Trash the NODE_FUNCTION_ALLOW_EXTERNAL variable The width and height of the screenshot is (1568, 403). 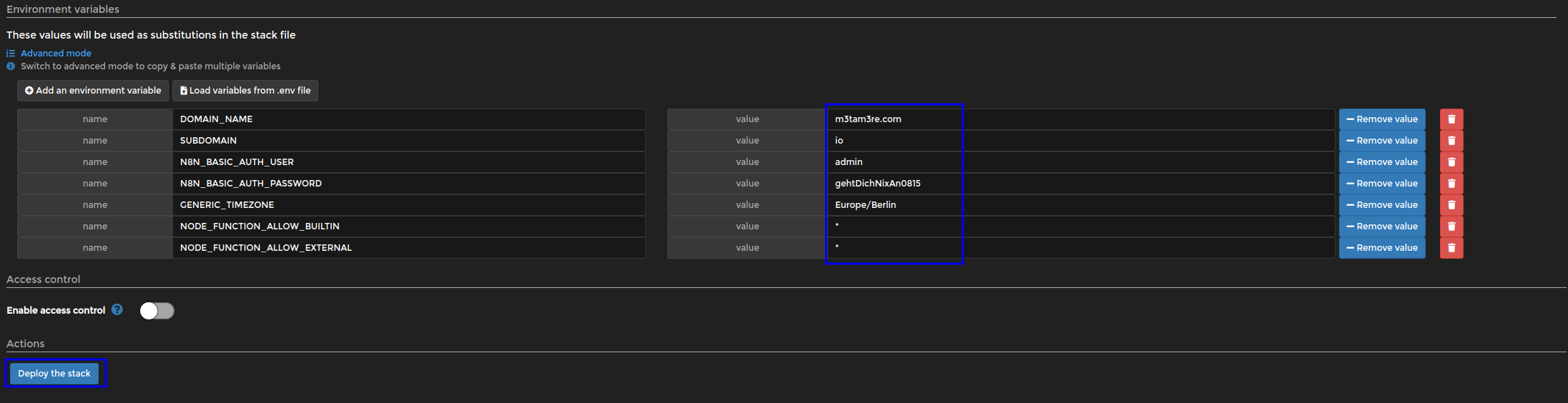[1451, 248]
